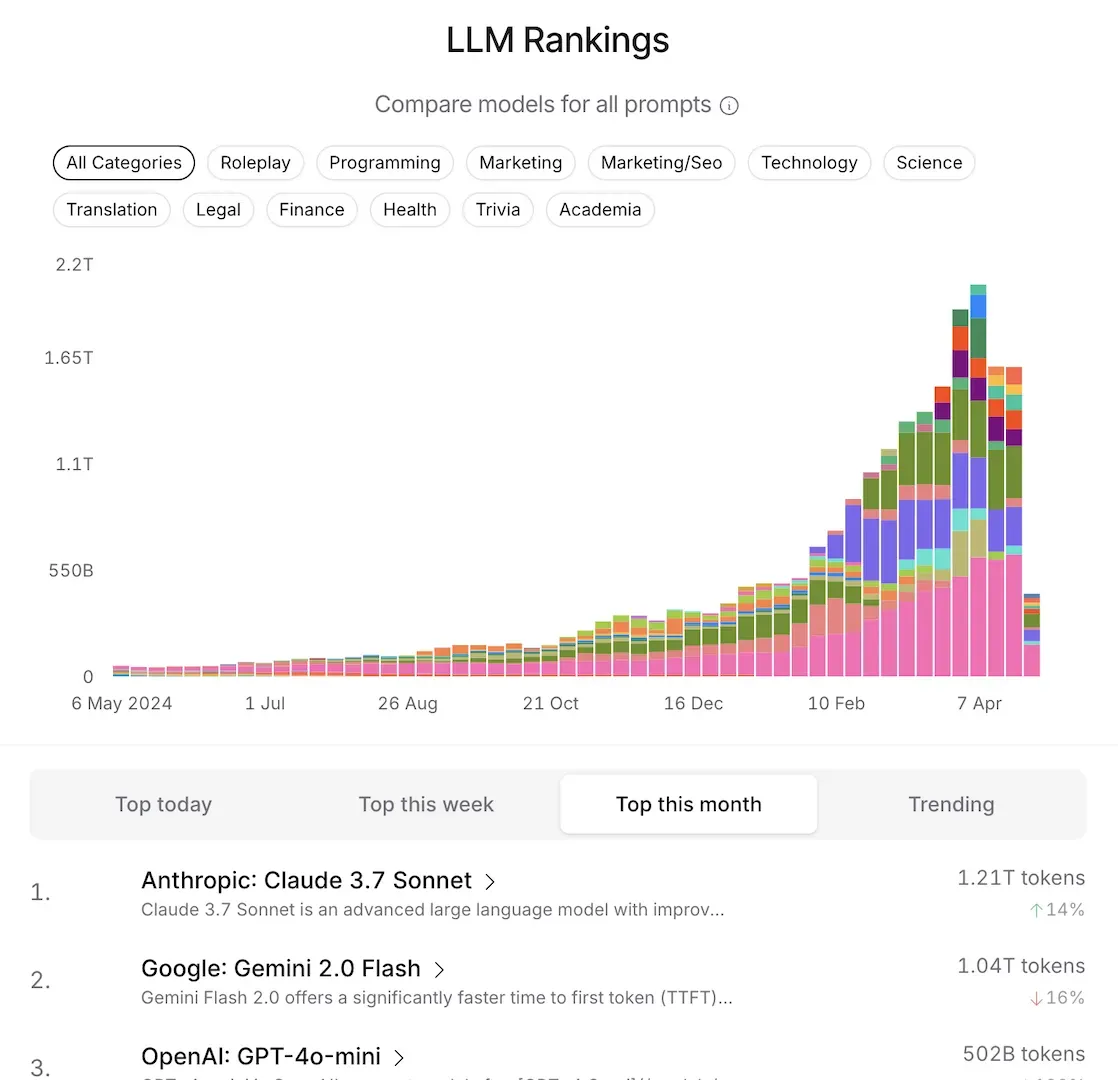Click the Claude 3.7 Sonnet description text
Screen dimensions: 1118x1080
433,910
